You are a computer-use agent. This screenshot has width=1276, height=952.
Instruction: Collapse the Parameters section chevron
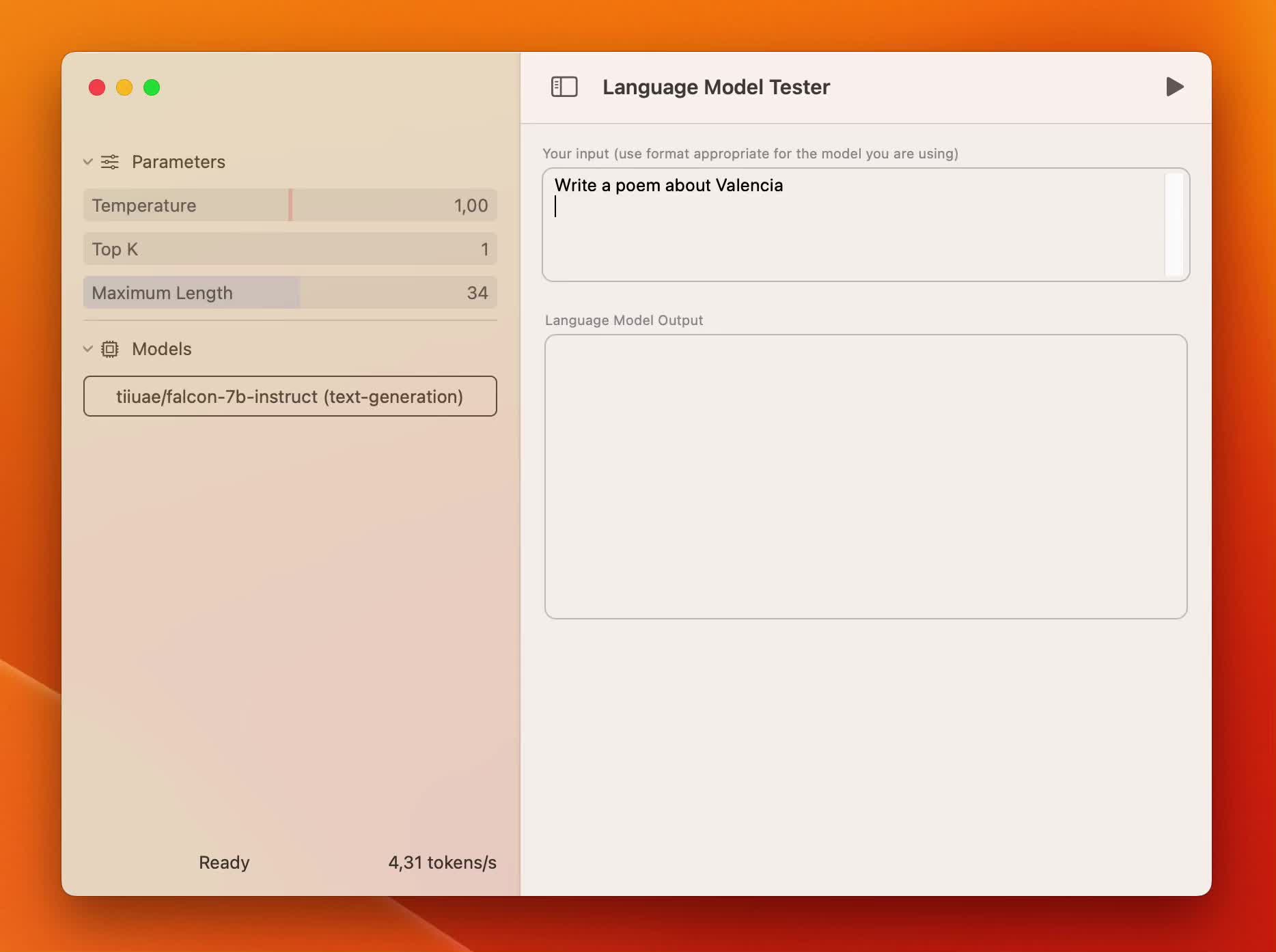(88, 162)
